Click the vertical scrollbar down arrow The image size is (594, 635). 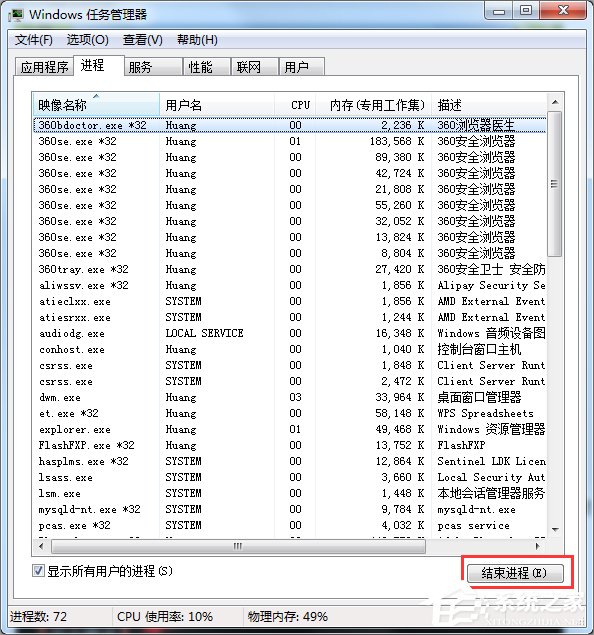(555, 529)
